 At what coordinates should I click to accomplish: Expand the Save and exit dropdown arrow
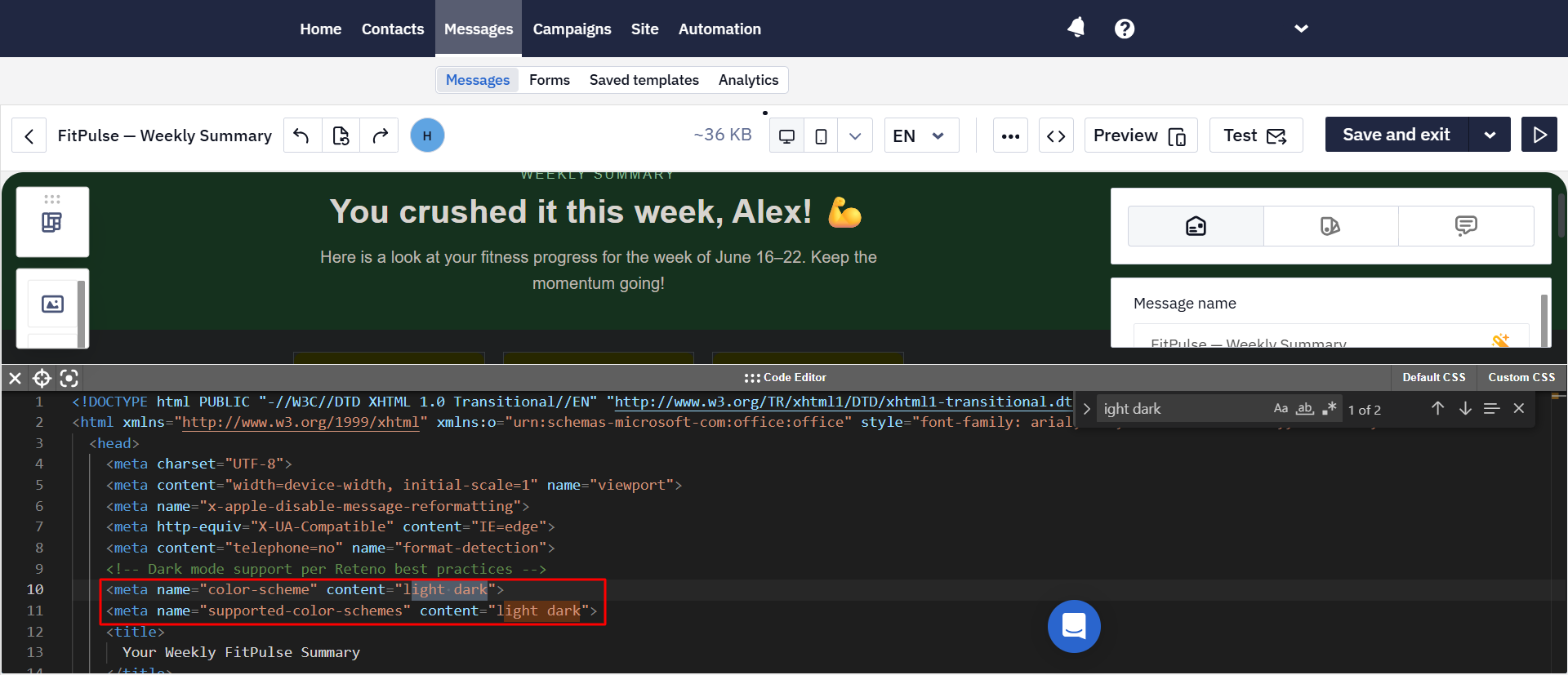coord(1490,135)
